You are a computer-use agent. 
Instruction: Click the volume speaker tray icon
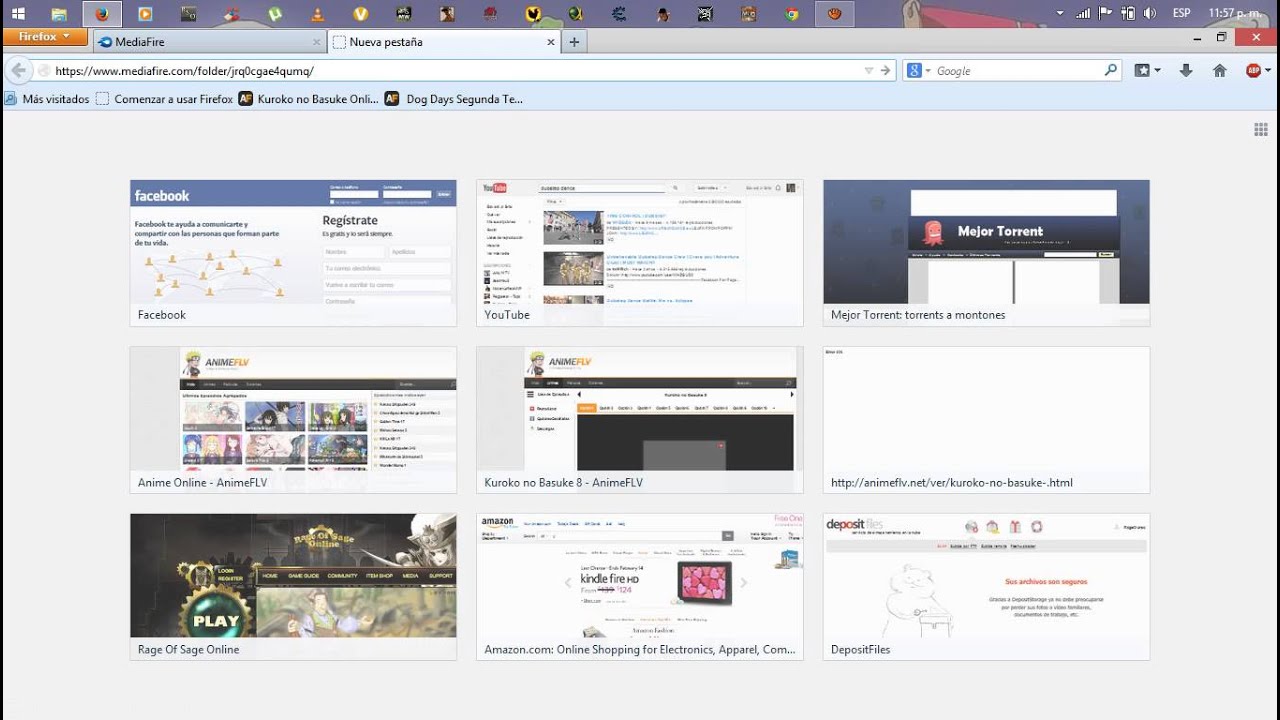point(1150,13)
